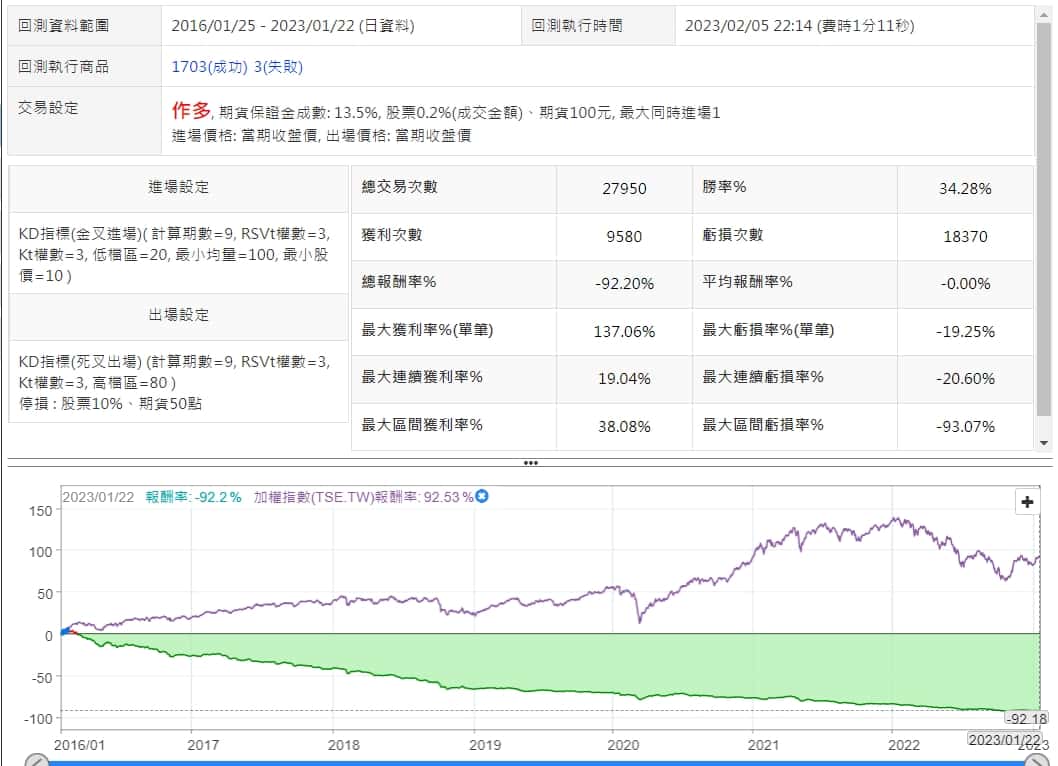This screenshot has height=766, width=1058.
Task: Click the right handle of the date range slider
Action: [x=1036, y=761]
